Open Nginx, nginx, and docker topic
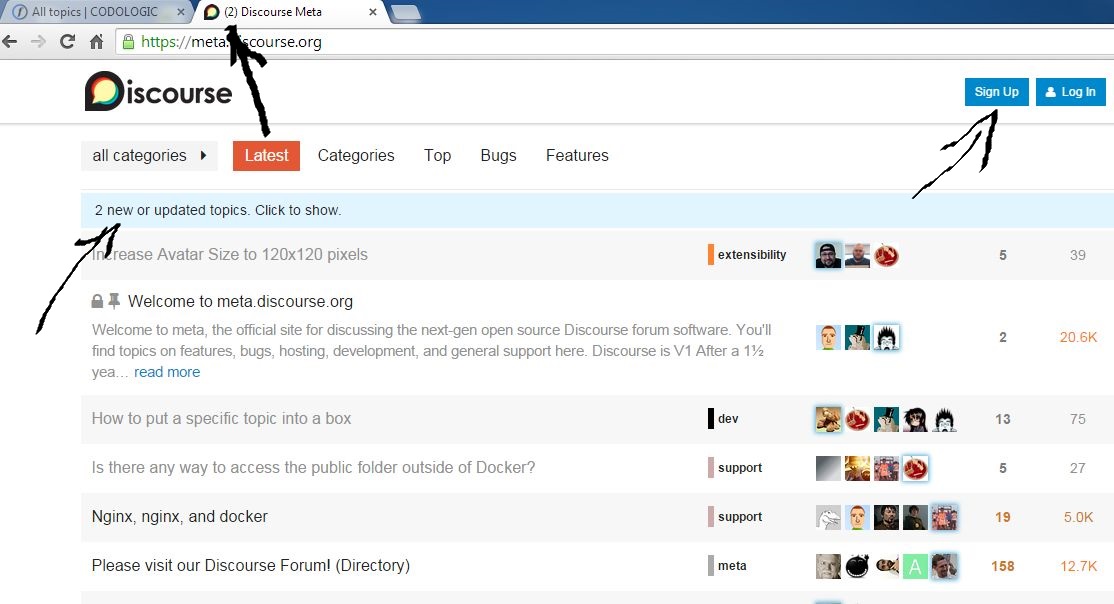This screenshot has width=1114, height=604. coord(180,517)
